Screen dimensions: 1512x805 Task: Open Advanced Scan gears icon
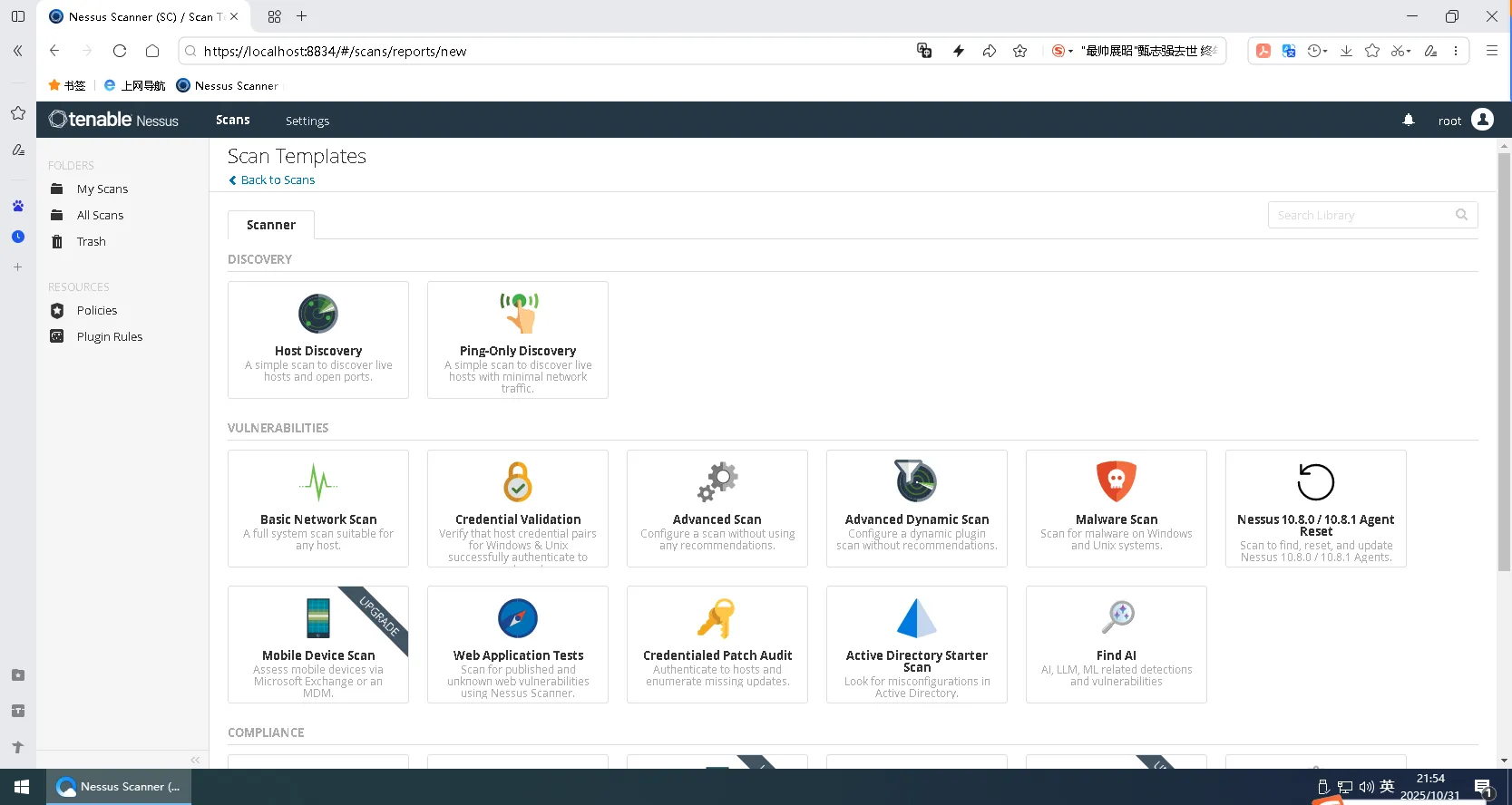point(717,481)
